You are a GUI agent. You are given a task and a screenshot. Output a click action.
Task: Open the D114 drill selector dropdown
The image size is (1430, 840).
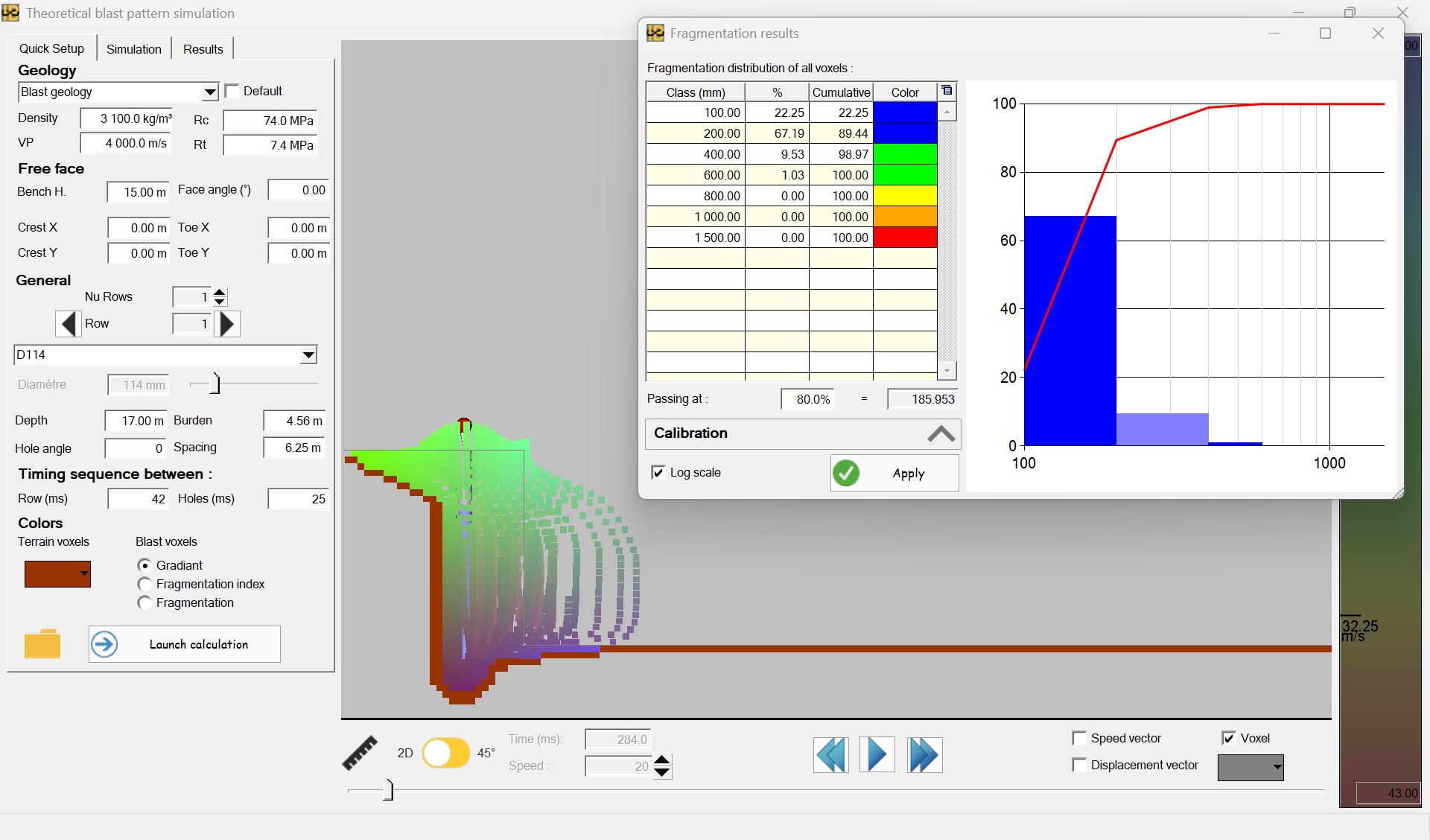307,355
